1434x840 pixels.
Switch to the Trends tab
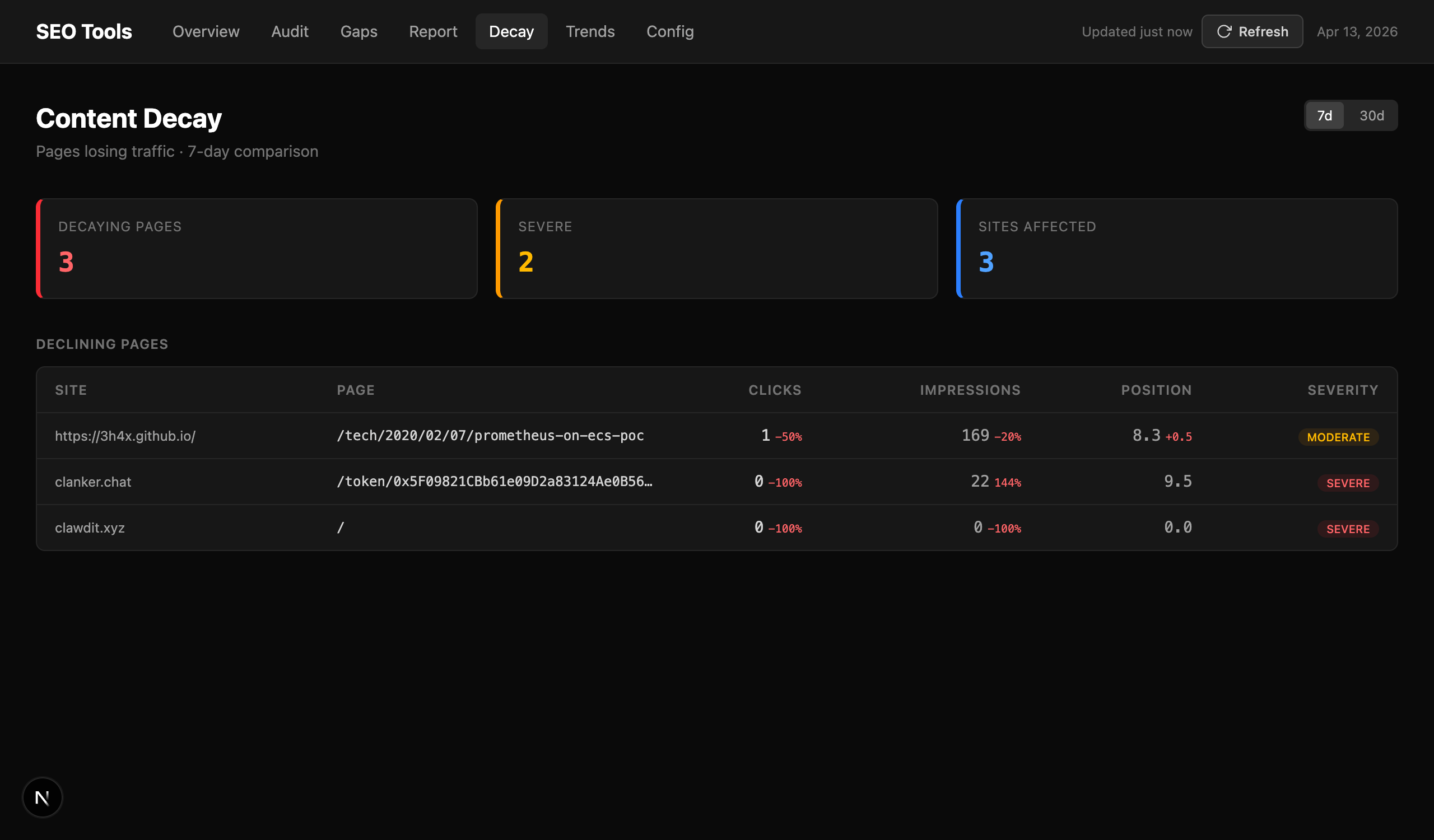590,31
